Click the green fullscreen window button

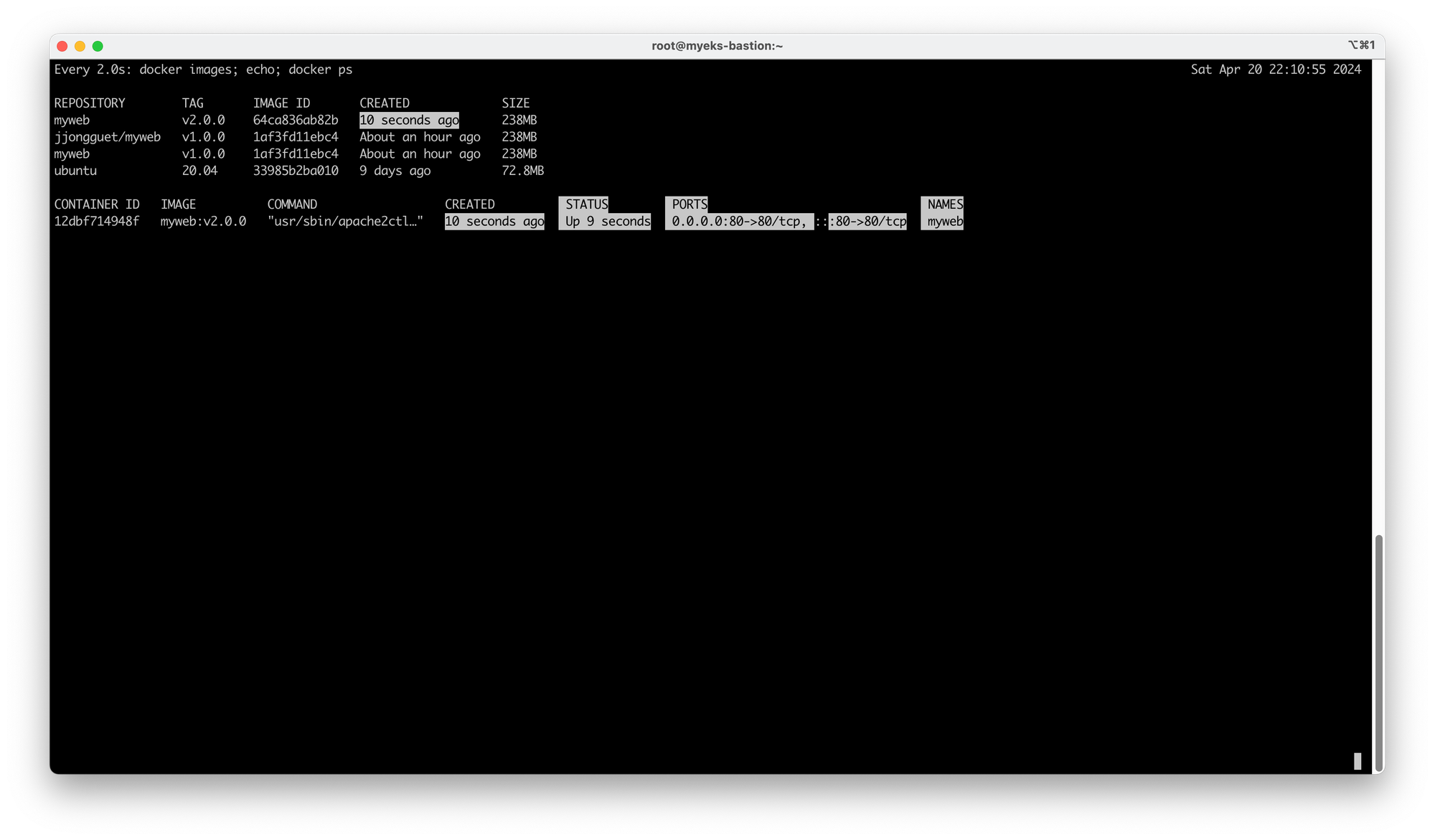point(98,46)
